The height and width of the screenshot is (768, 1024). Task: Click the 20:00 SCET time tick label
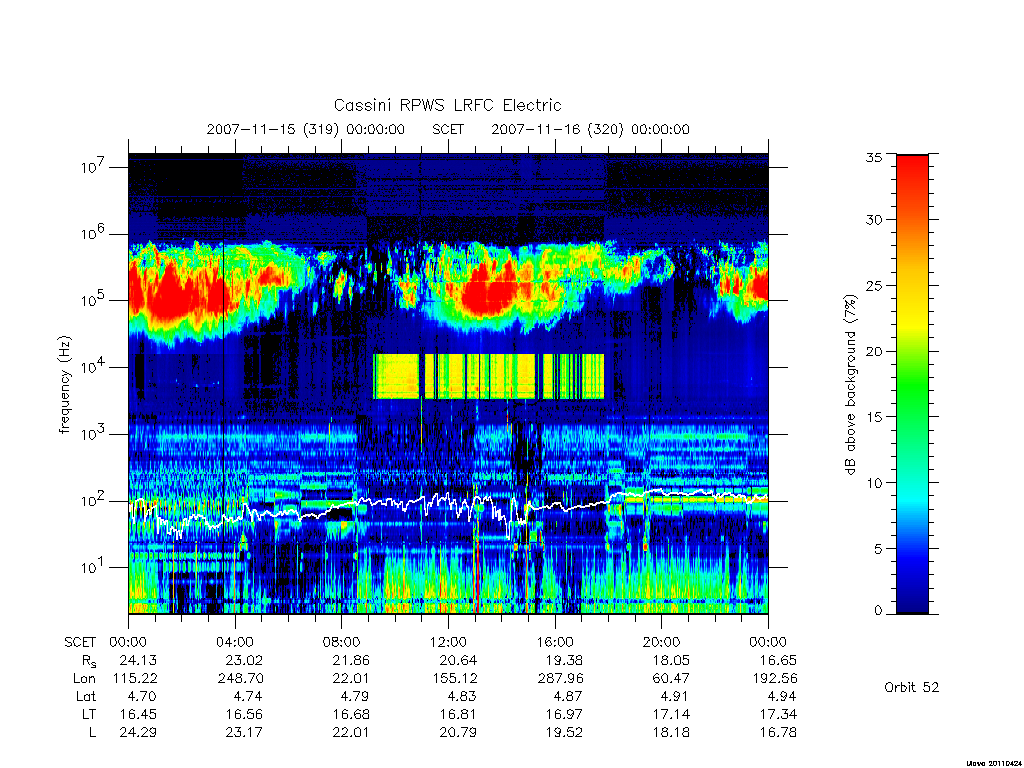point(661,642)
